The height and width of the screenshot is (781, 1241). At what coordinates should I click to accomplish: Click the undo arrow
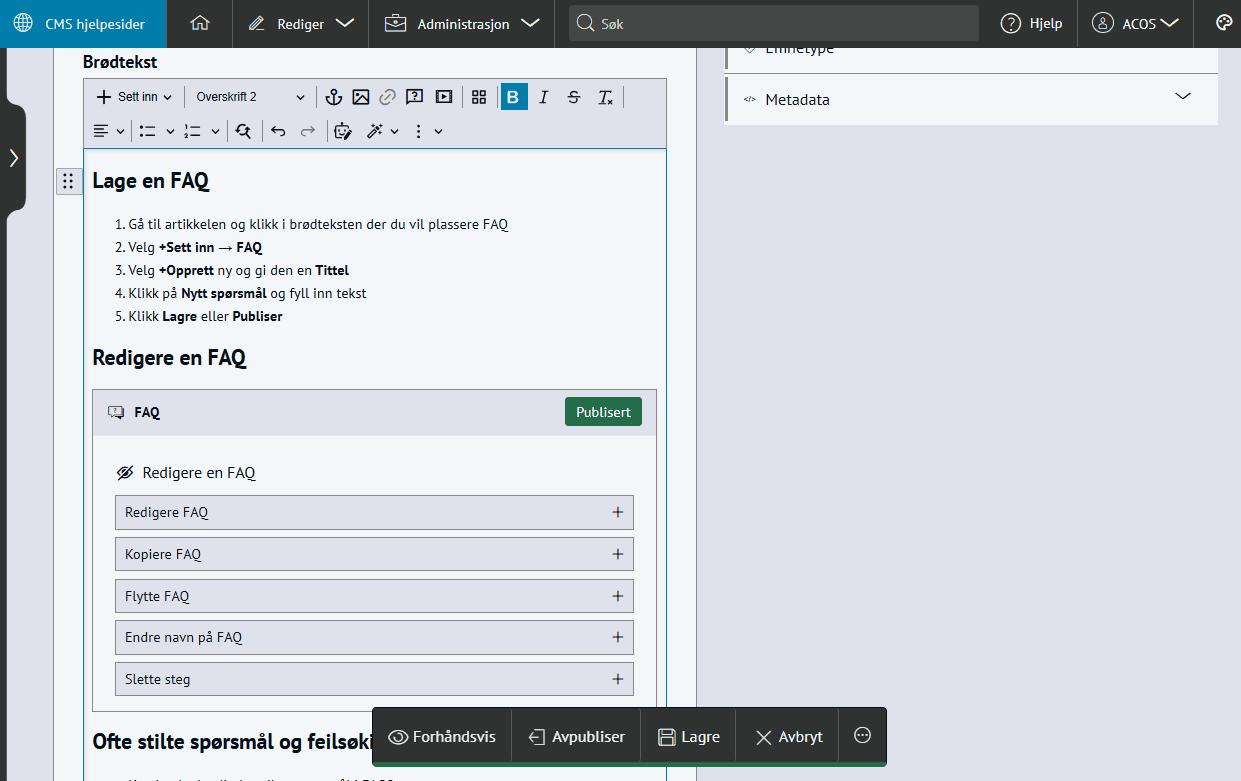point(278,131)
